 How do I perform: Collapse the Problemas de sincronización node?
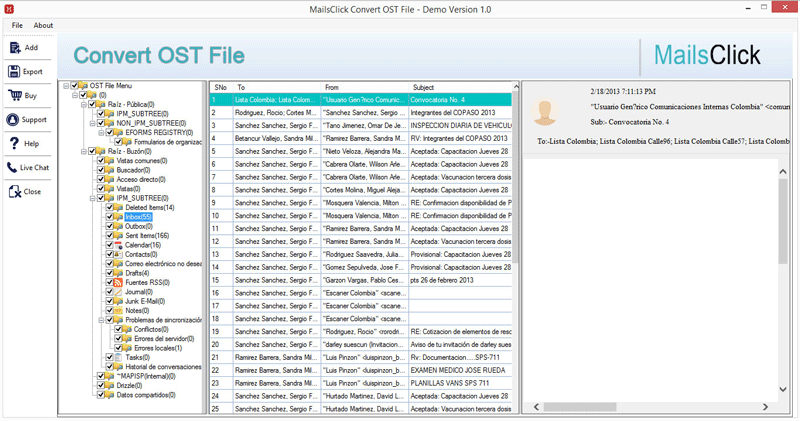[101, 320]
